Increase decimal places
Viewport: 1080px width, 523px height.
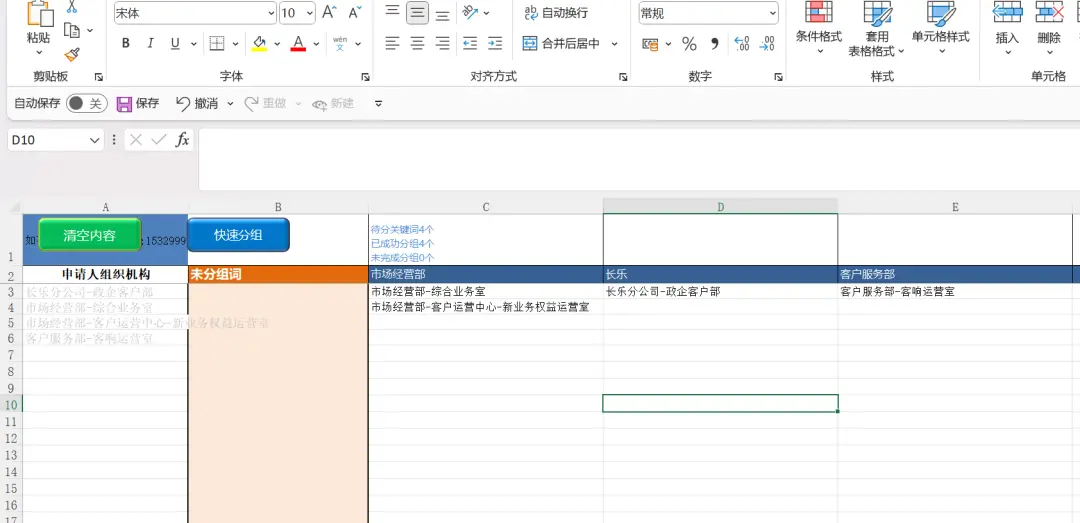click(x=742, y=44)
